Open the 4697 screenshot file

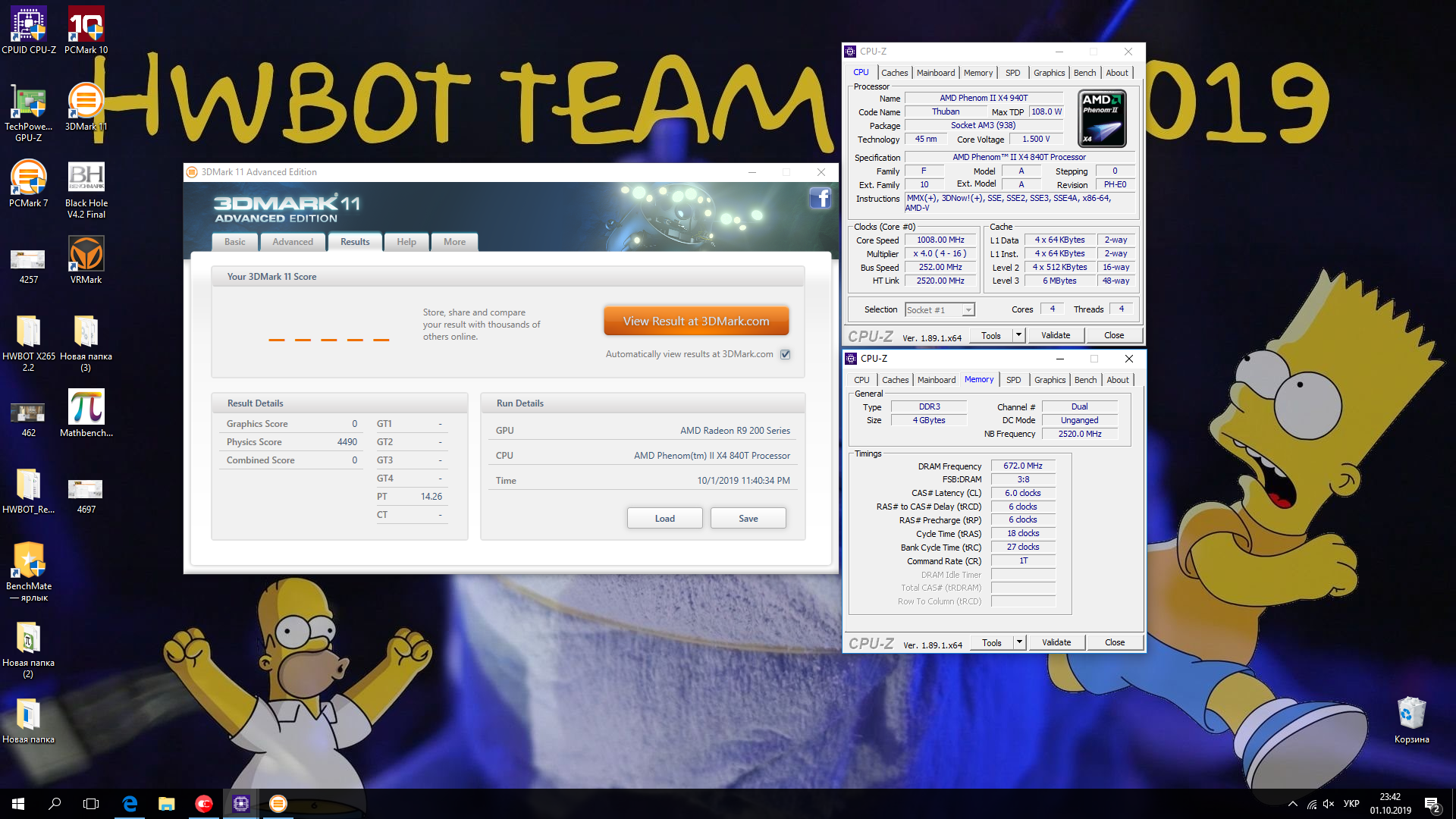point(86,496)
